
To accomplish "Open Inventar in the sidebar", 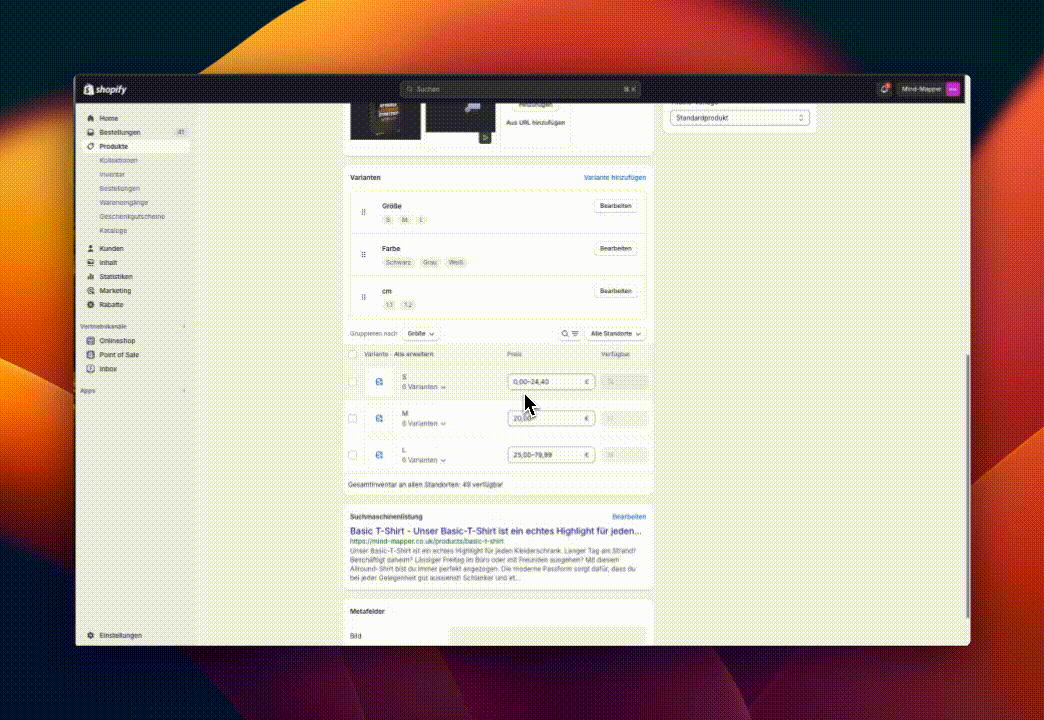I will click(x=112, y=175).
